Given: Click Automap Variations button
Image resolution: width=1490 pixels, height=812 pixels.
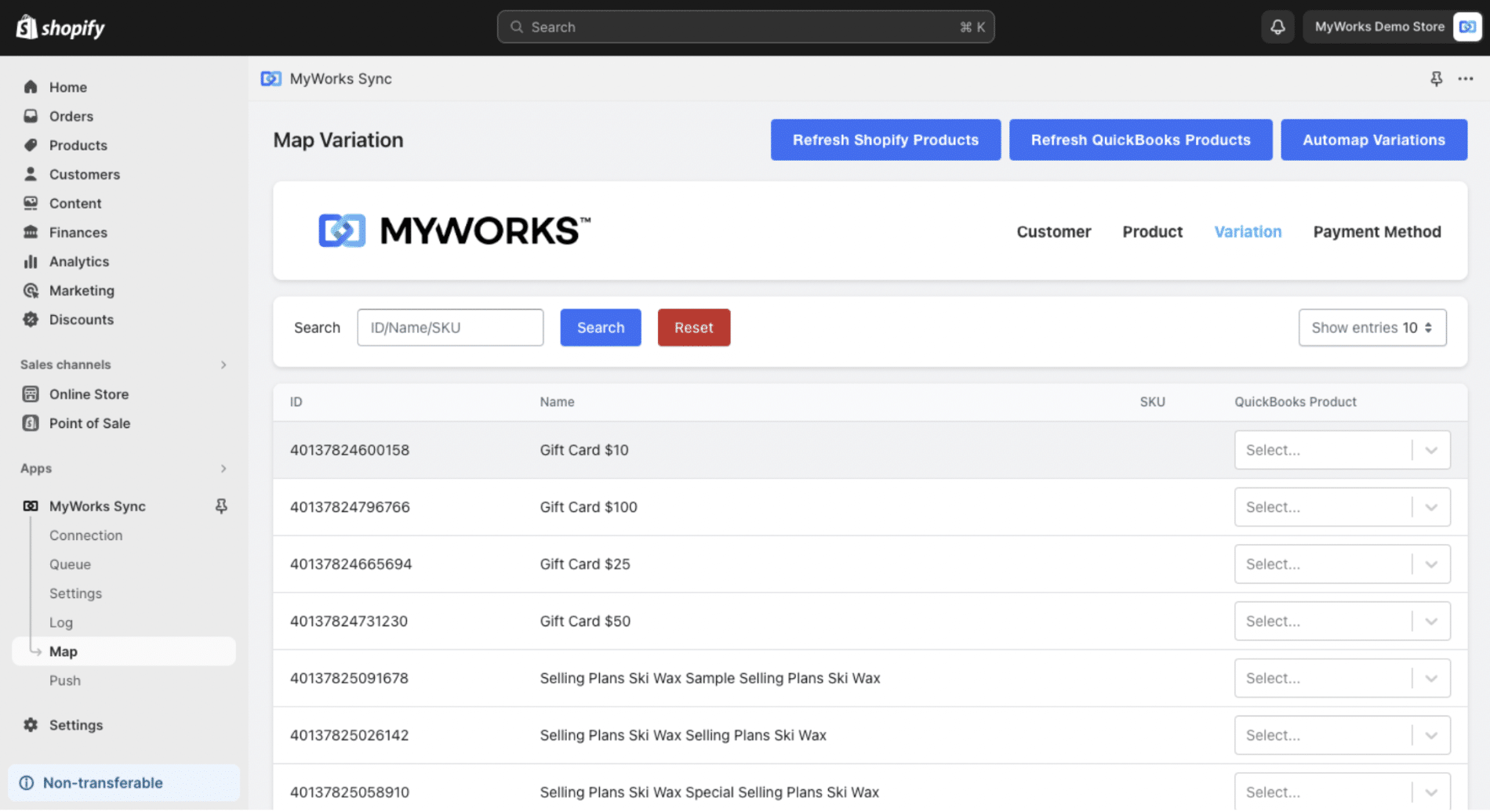Looking at the screenshot, I should [x=1374, y=140].
